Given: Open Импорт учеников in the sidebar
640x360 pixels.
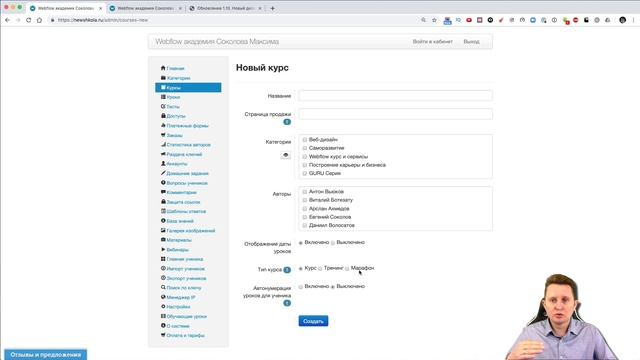Looking at the screenshot, I should click(186, 269).
